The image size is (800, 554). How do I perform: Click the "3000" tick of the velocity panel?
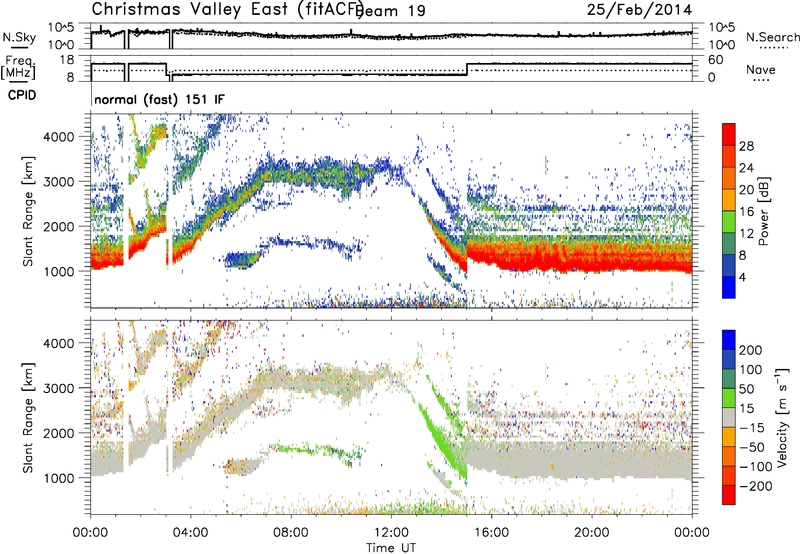[x=60, y=388]
